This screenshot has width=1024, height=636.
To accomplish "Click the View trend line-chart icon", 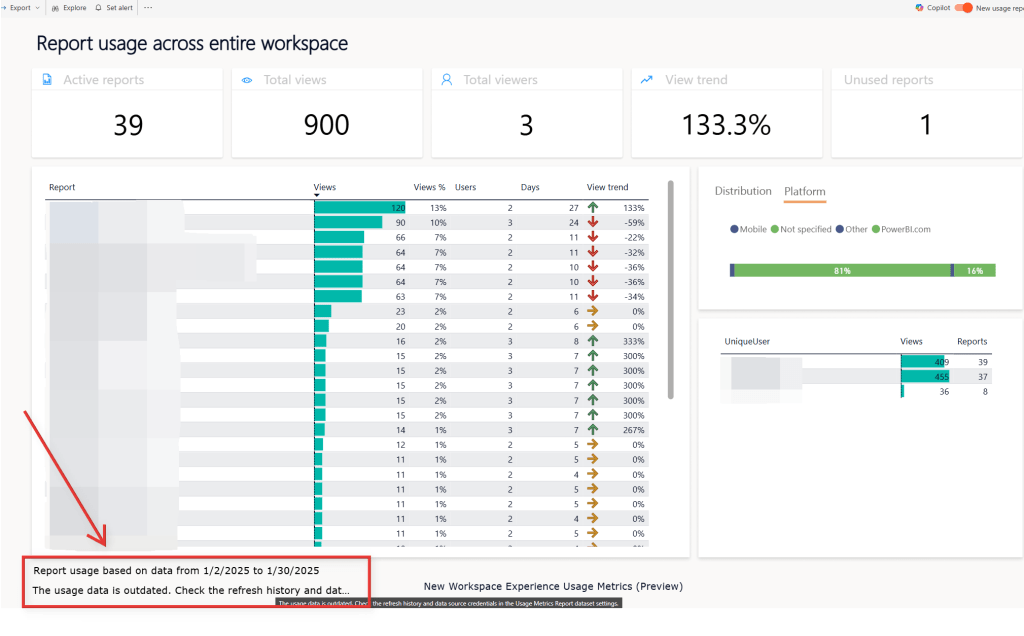I will pos(647,80).
